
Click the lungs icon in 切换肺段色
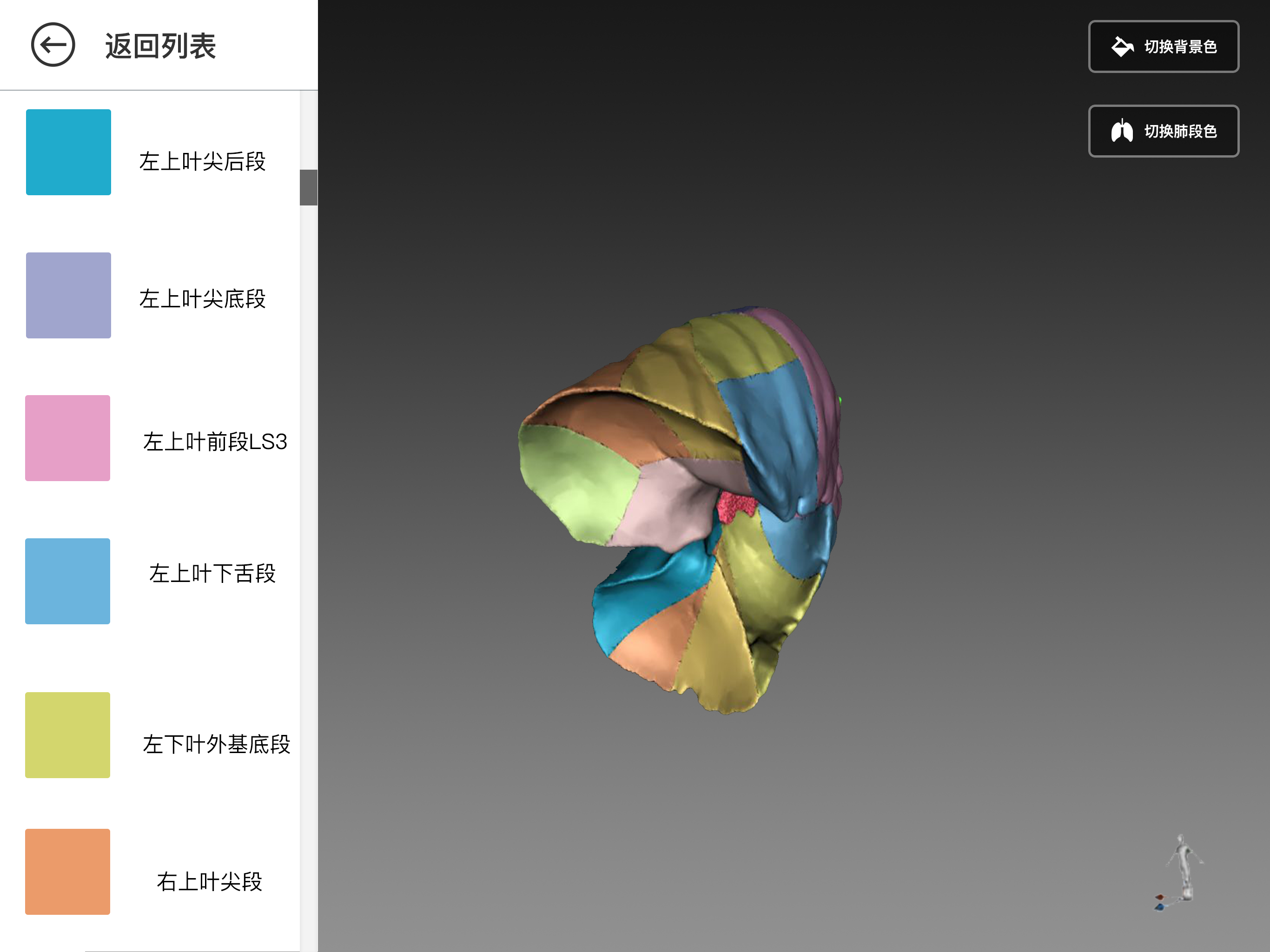click(1122, 131)
